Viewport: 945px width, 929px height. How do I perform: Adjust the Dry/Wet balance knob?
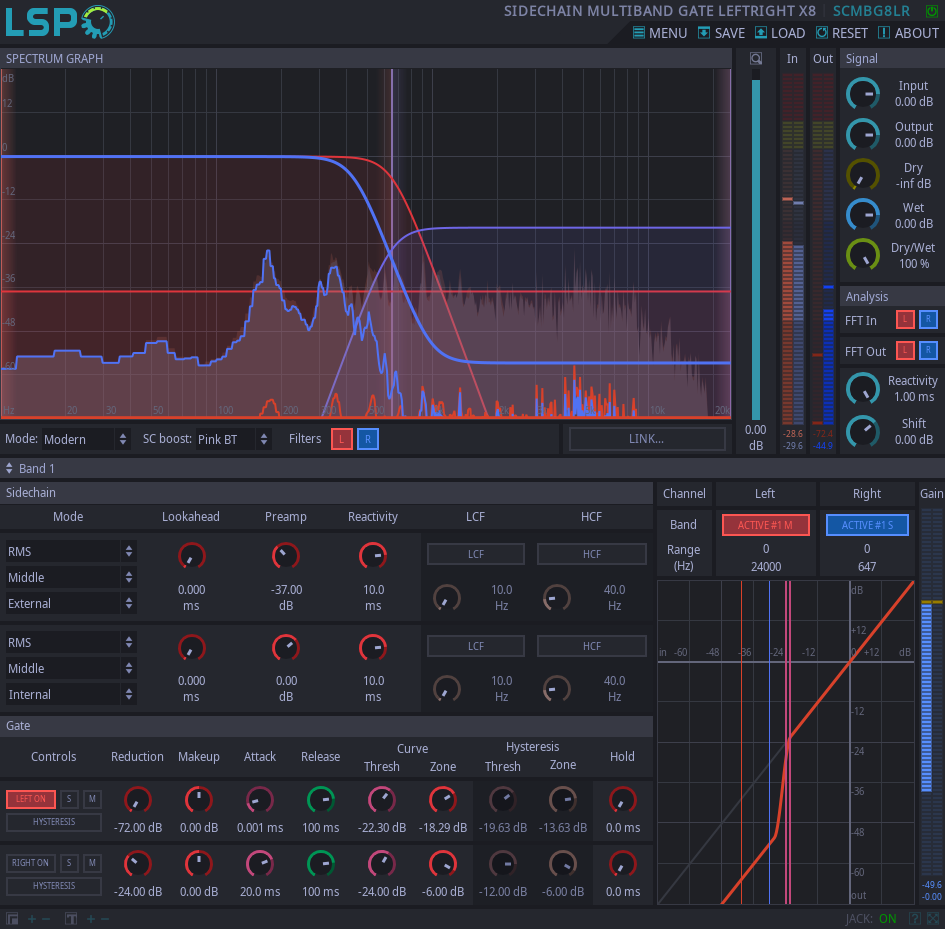click(x=863, y=255)
